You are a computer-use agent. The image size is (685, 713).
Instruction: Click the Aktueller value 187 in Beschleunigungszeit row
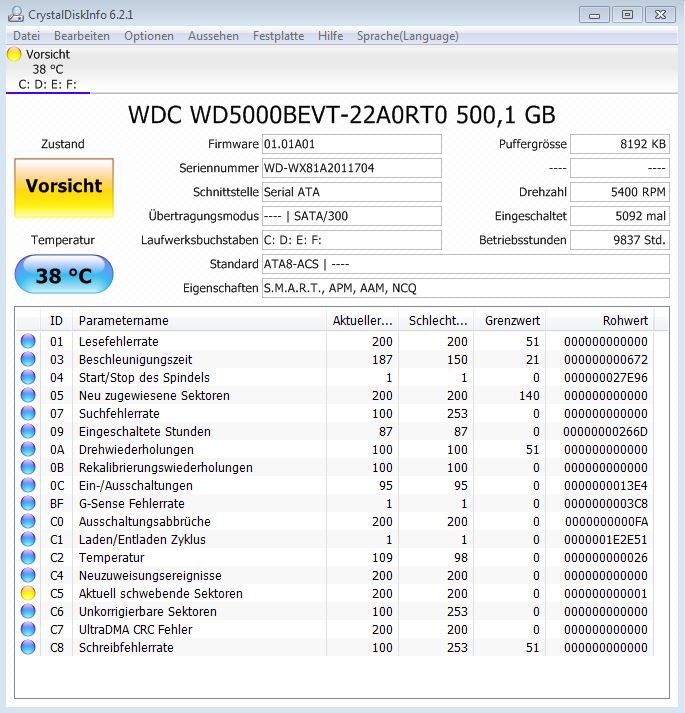382,360
